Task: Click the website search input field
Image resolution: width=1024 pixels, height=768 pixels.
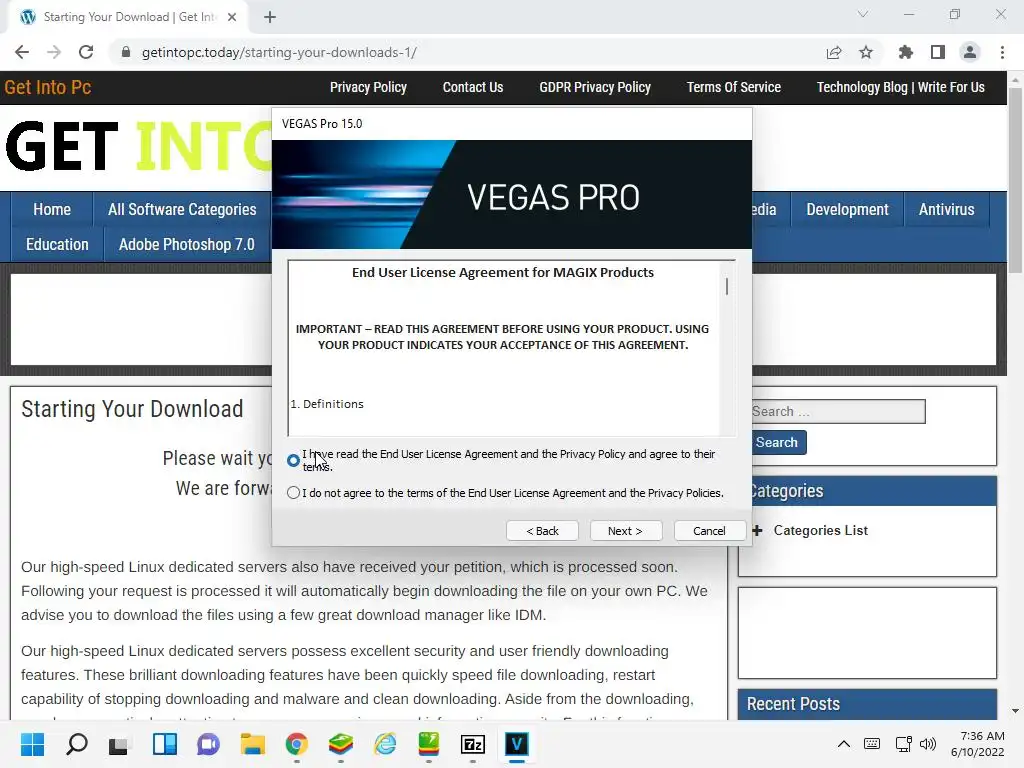Action: tap(839, 411)
